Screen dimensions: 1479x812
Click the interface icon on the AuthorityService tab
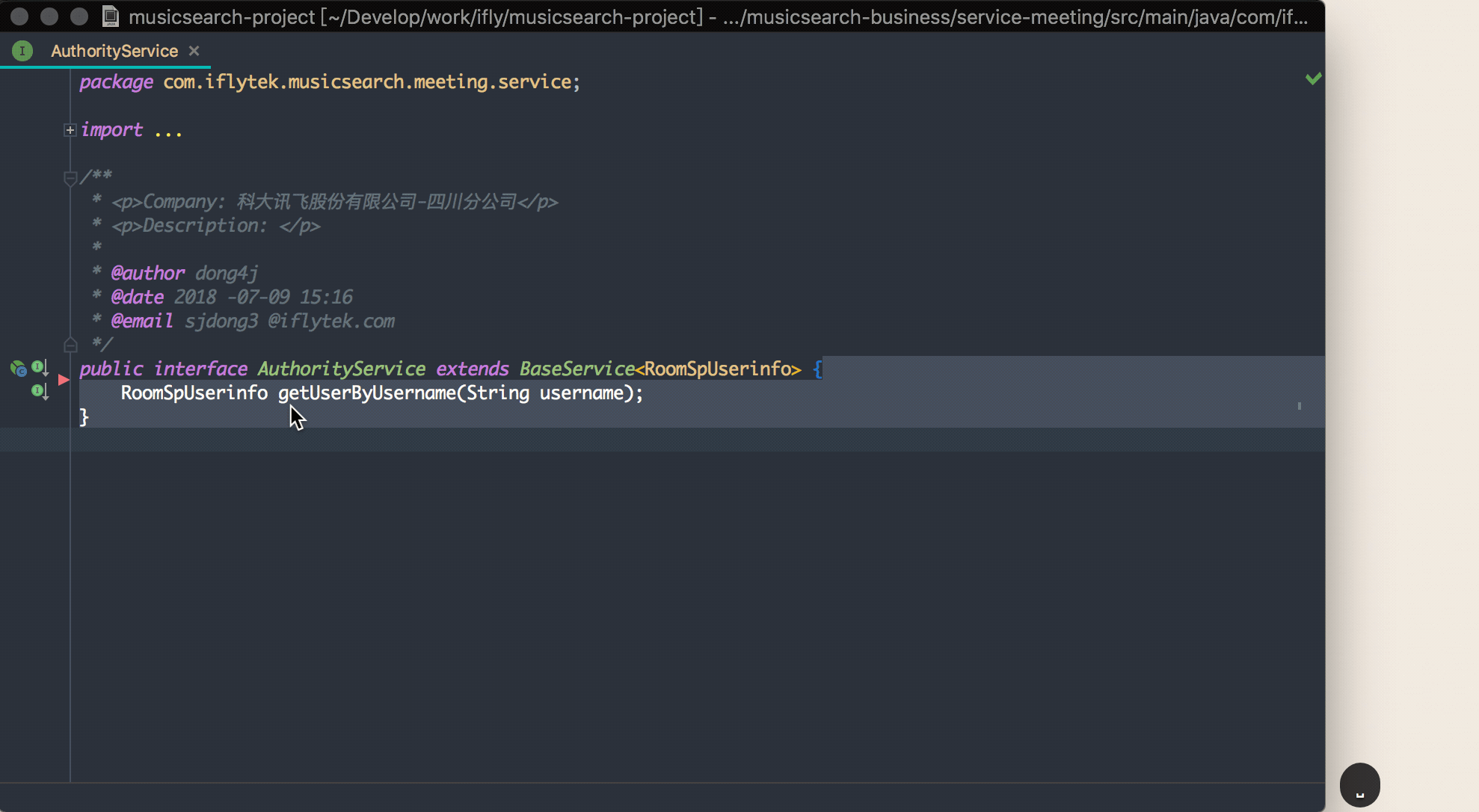tap(22, 50)
